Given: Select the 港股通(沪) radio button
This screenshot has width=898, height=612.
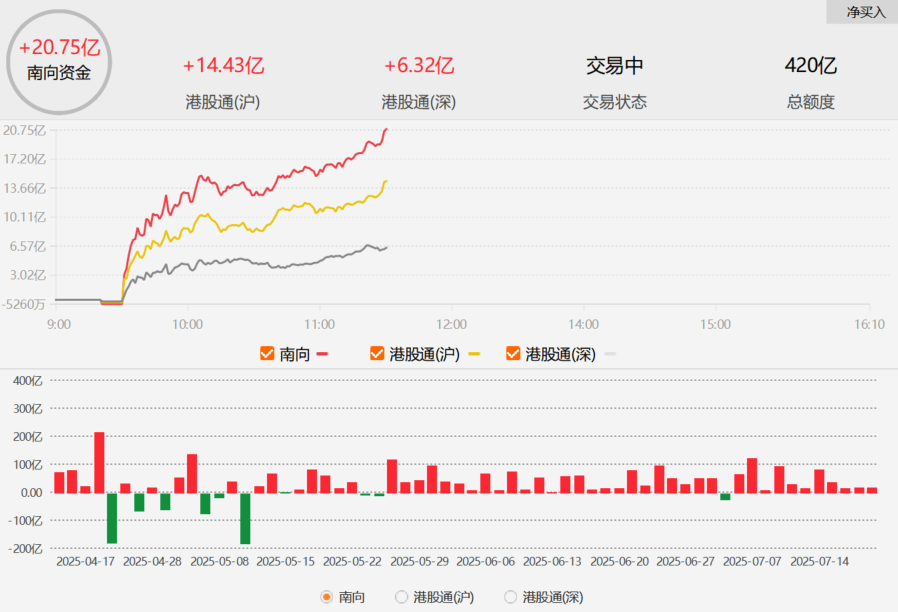Looking at the screenshot, I should pyautogui.click(x=401, y=597).
